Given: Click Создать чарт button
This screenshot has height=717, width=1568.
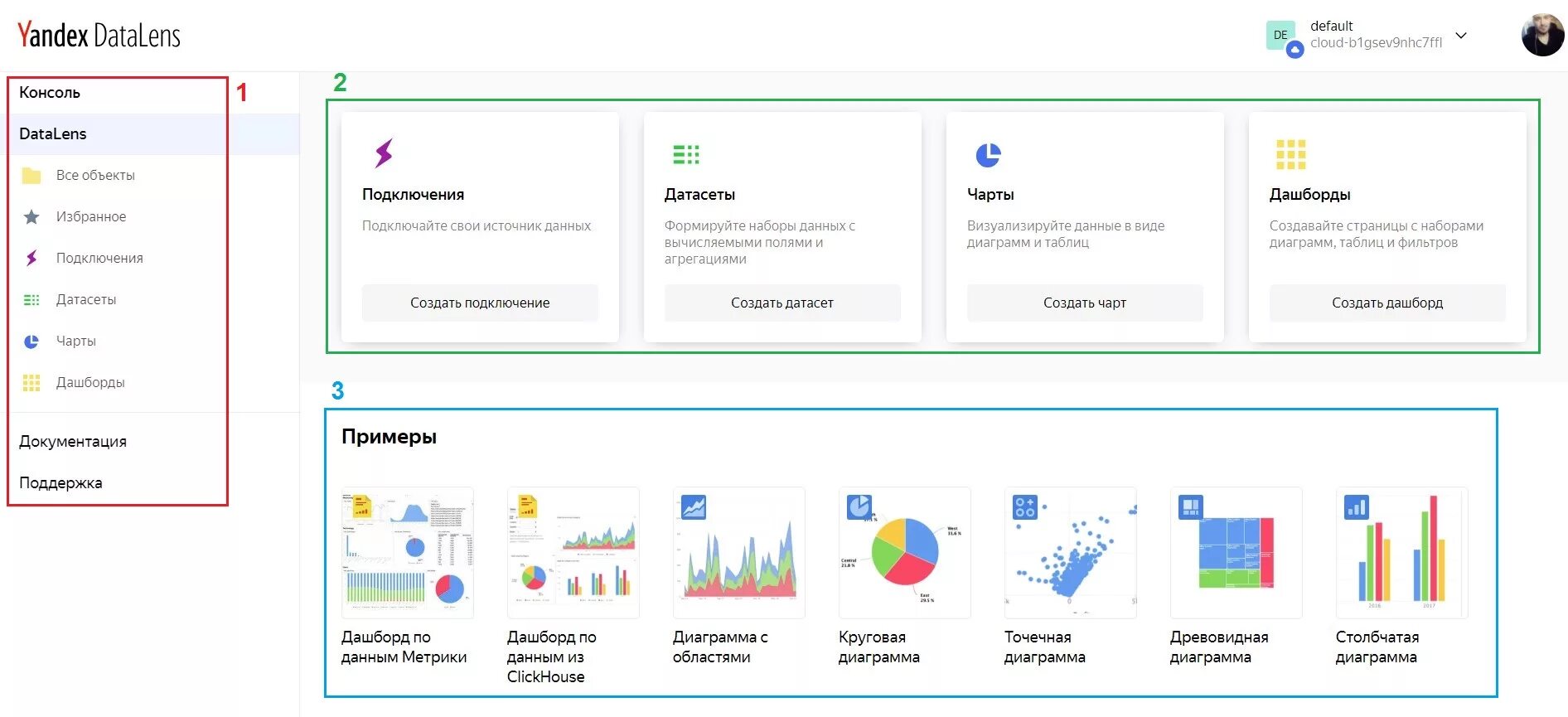Looking at the screenshot, I should pyautogui.click(x=1085, y=303).
